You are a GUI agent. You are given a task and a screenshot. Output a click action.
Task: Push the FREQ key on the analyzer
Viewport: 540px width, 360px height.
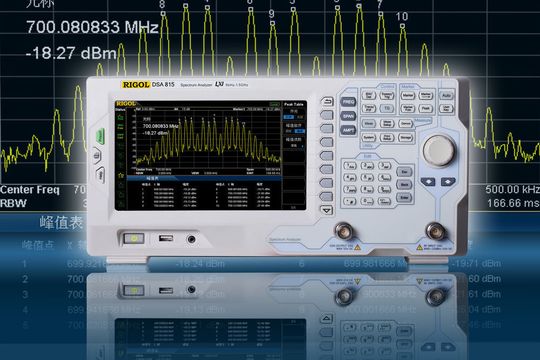pos(348,102)
